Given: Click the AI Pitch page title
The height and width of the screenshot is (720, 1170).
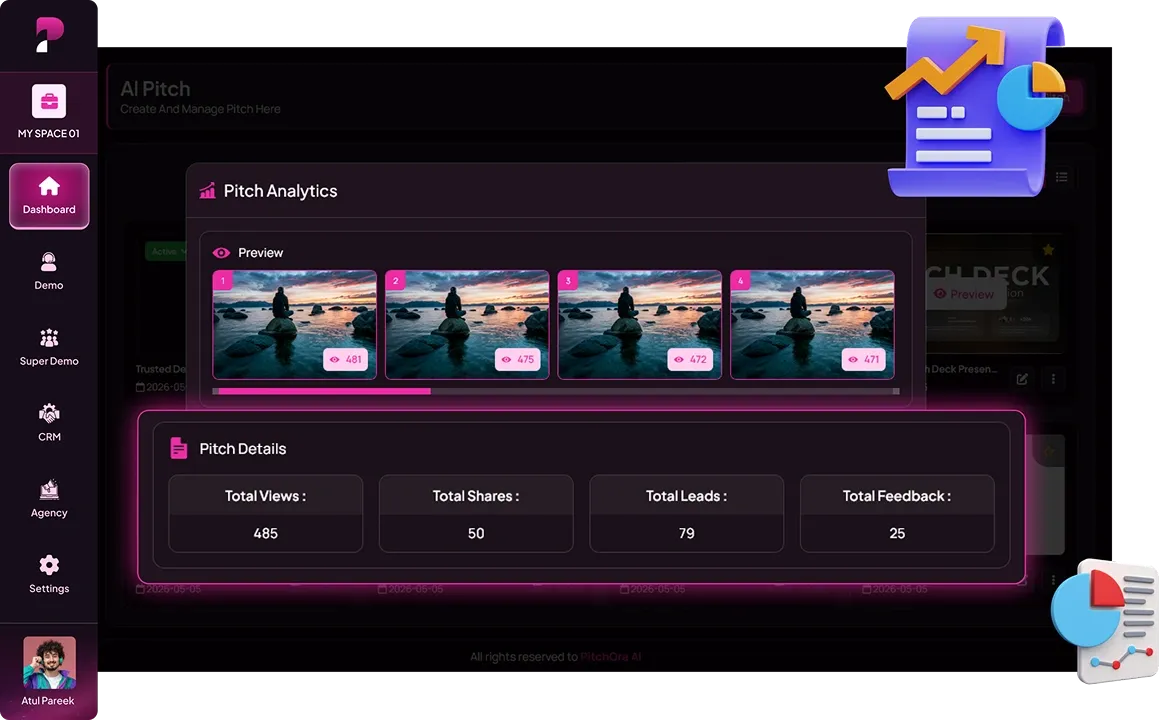Looking at the screenshot, I should click(x=155, y=89).
